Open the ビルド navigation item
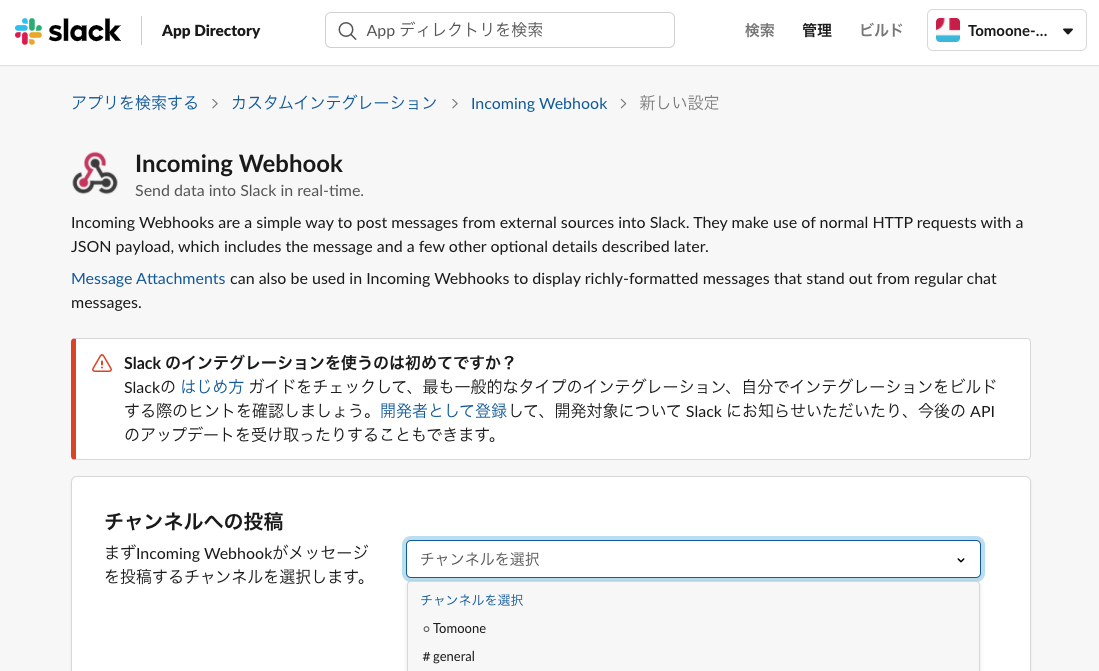The image size is (1099, 671). tap(881, 30)
